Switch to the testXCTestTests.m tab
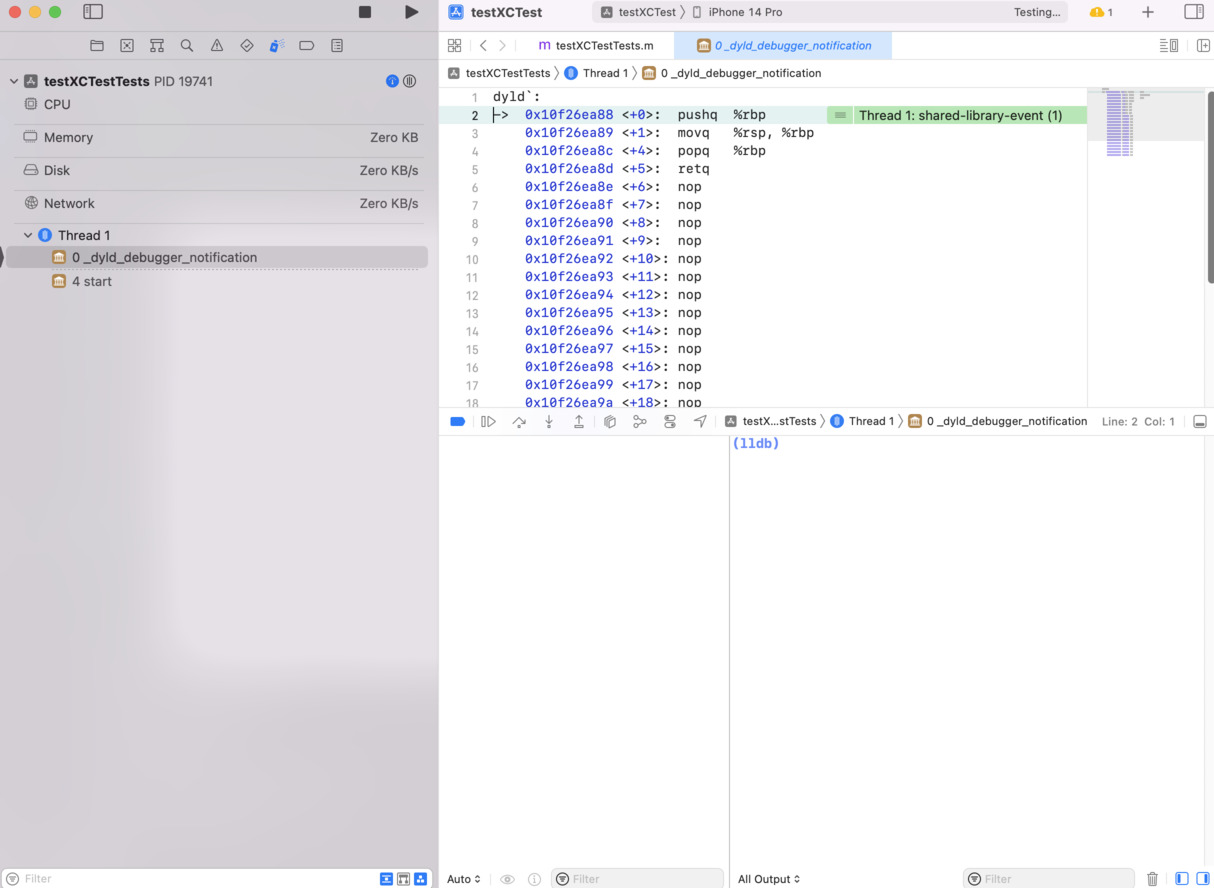1214x888 pixels. [596, 45]
